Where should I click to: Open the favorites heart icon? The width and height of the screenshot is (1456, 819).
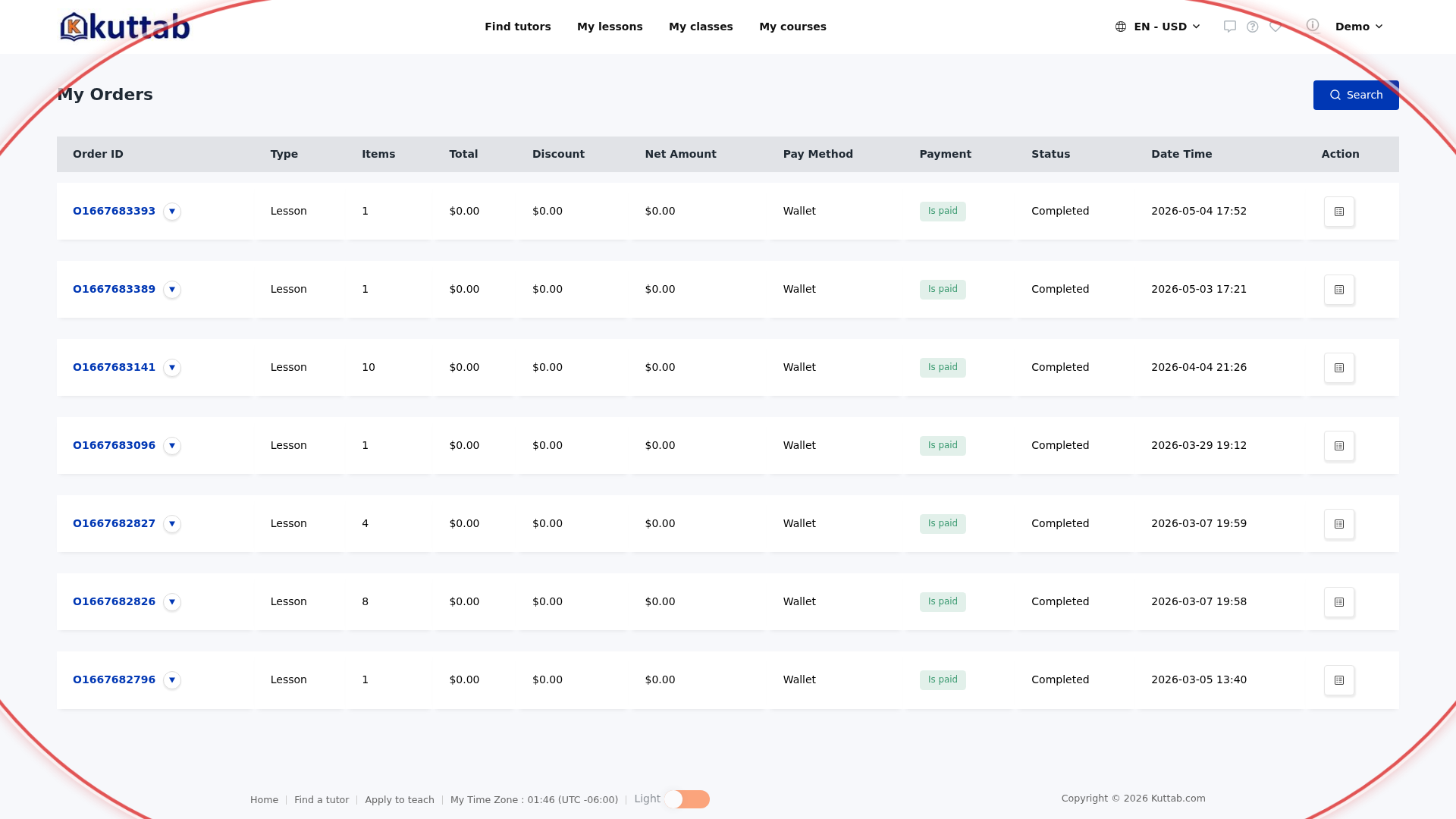1276,27
